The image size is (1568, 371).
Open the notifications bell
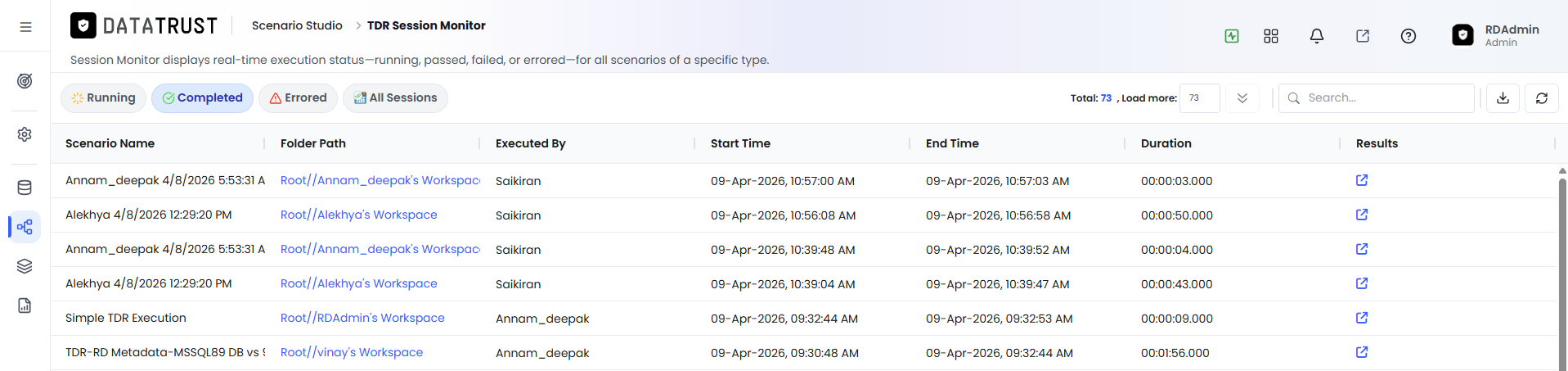1317,36
